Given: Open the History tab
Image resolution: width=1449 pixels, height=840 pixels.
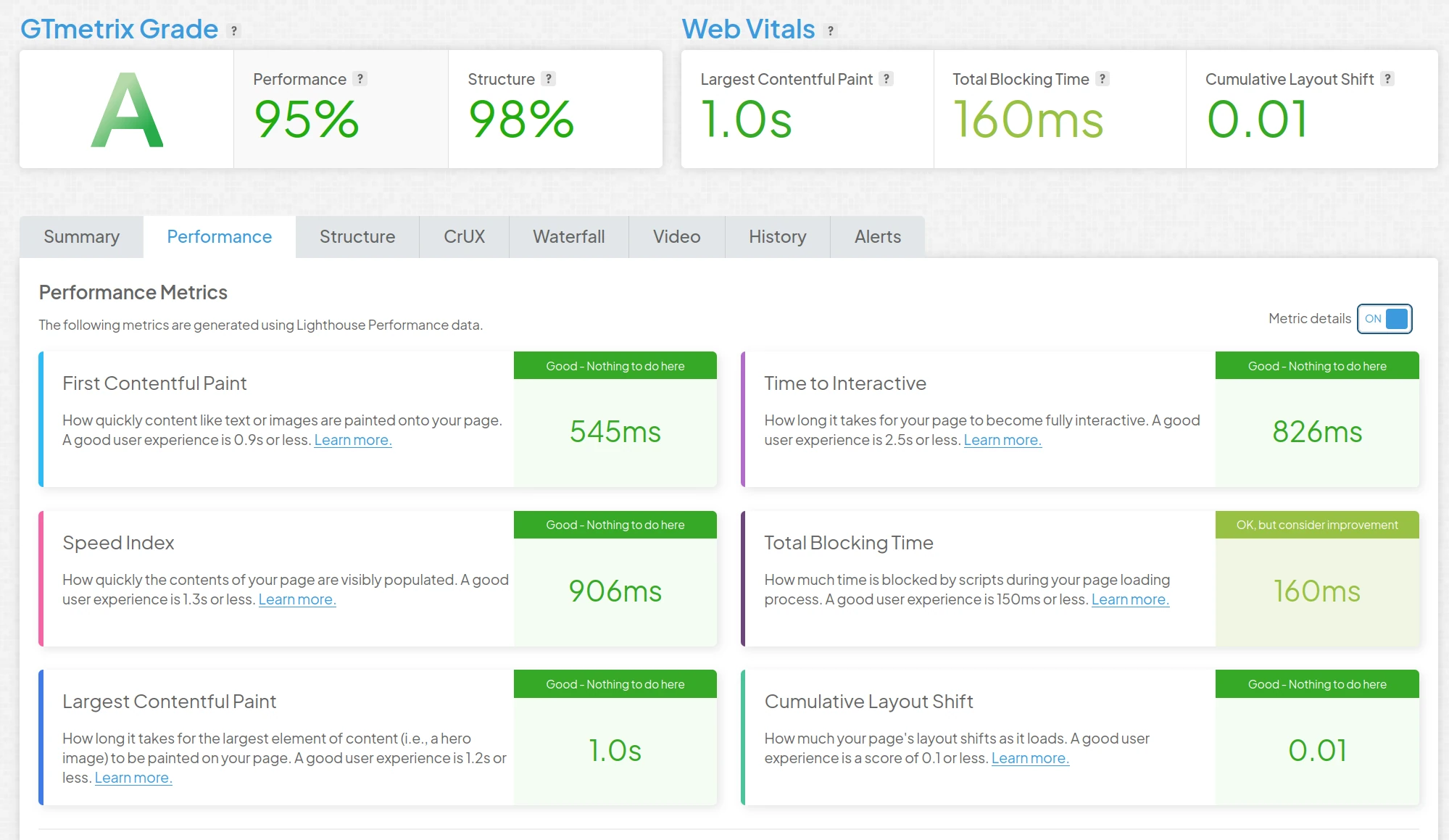Looking at the screenshot, I should coord(778,236).
